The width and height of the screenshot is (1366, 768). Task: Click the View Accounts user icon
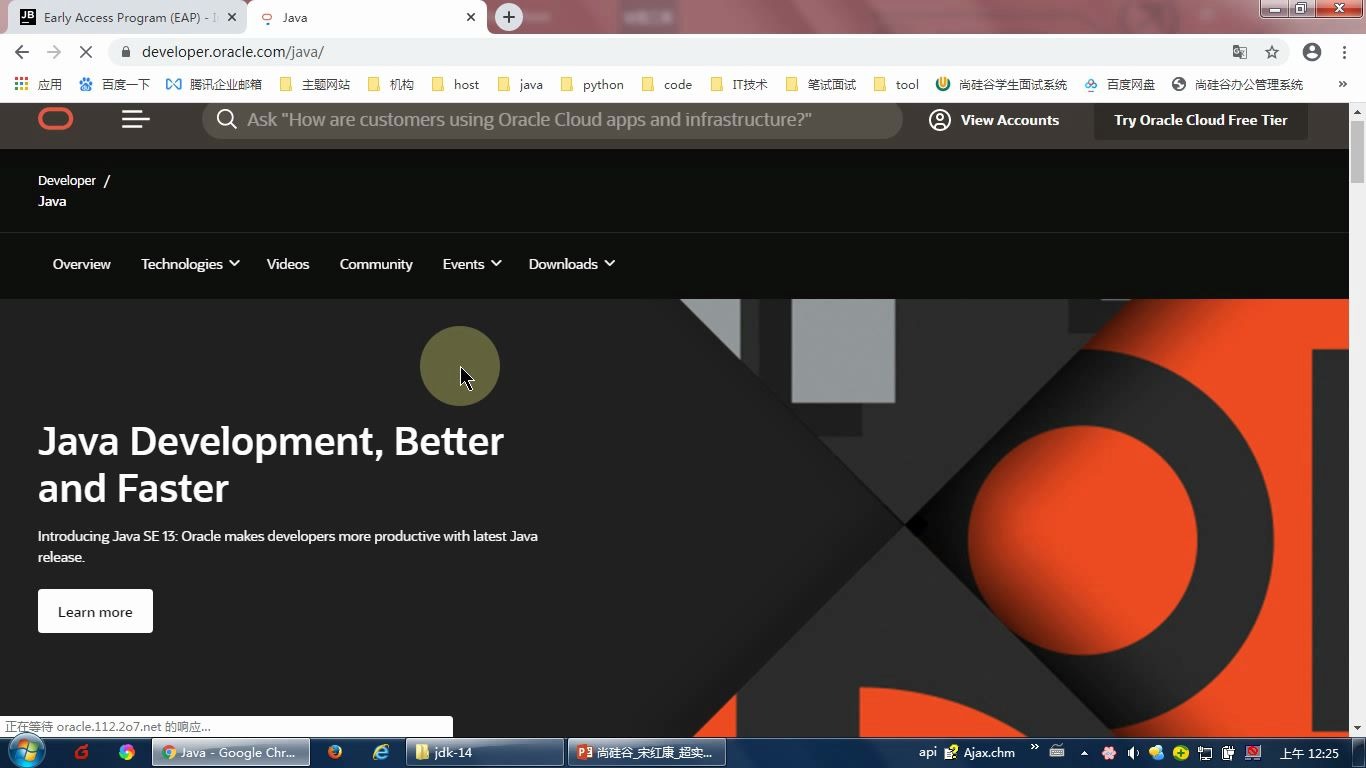pyautogui.click(x=940, y=120)
